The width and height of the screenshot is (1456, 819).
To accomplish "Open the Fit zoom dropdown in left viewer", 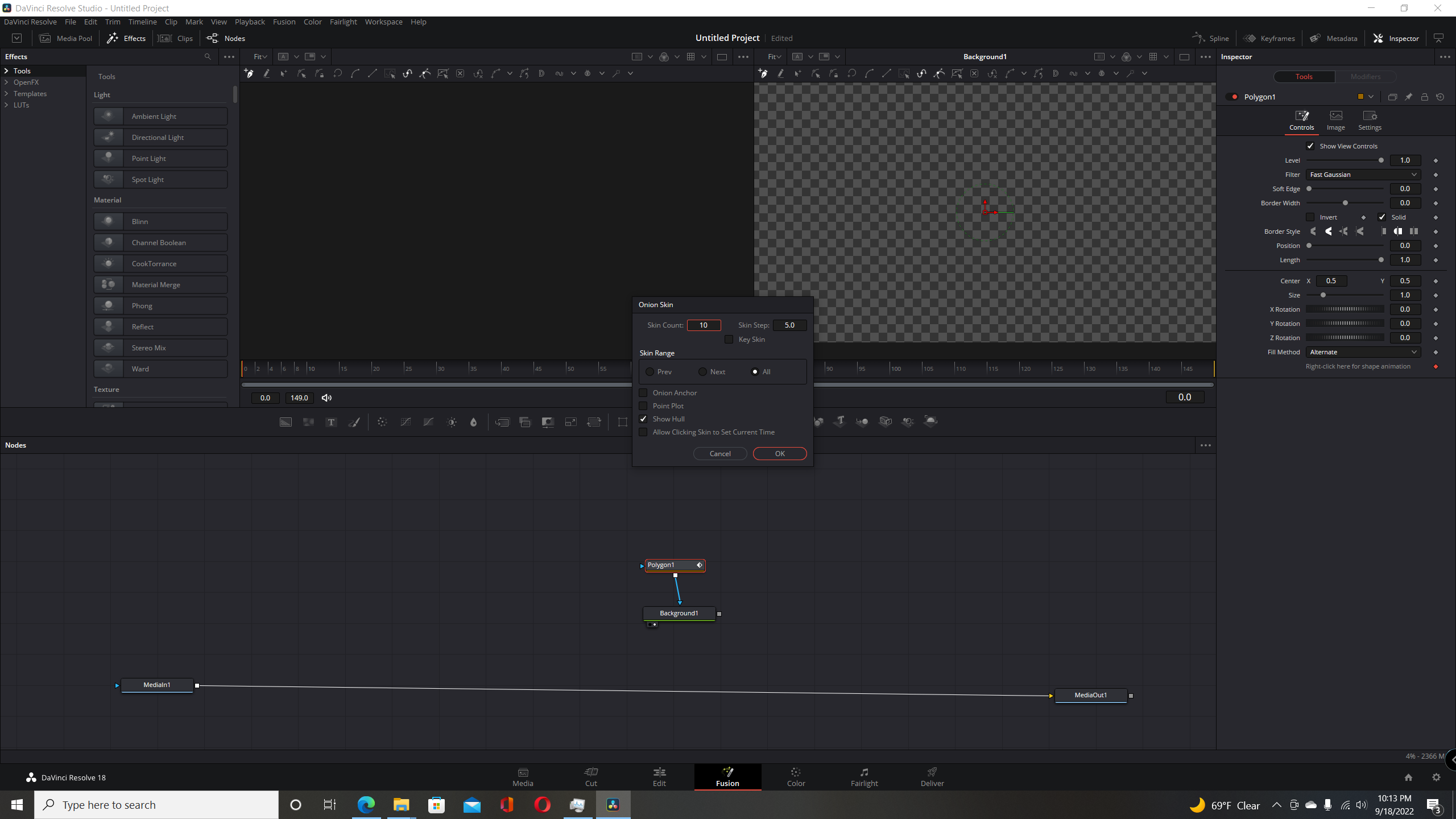I will pos(260,57).
